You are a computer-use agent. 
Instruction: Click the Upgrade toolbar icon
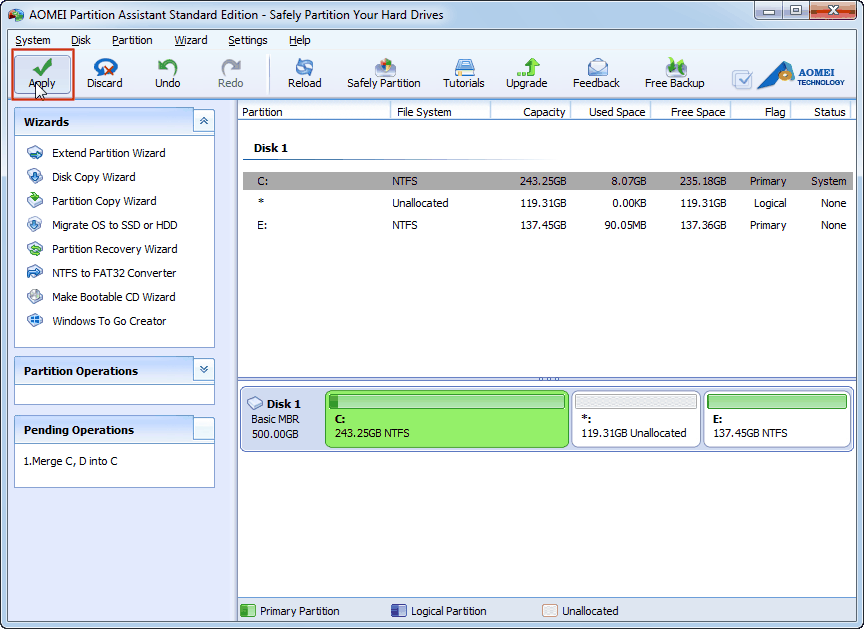527,74
